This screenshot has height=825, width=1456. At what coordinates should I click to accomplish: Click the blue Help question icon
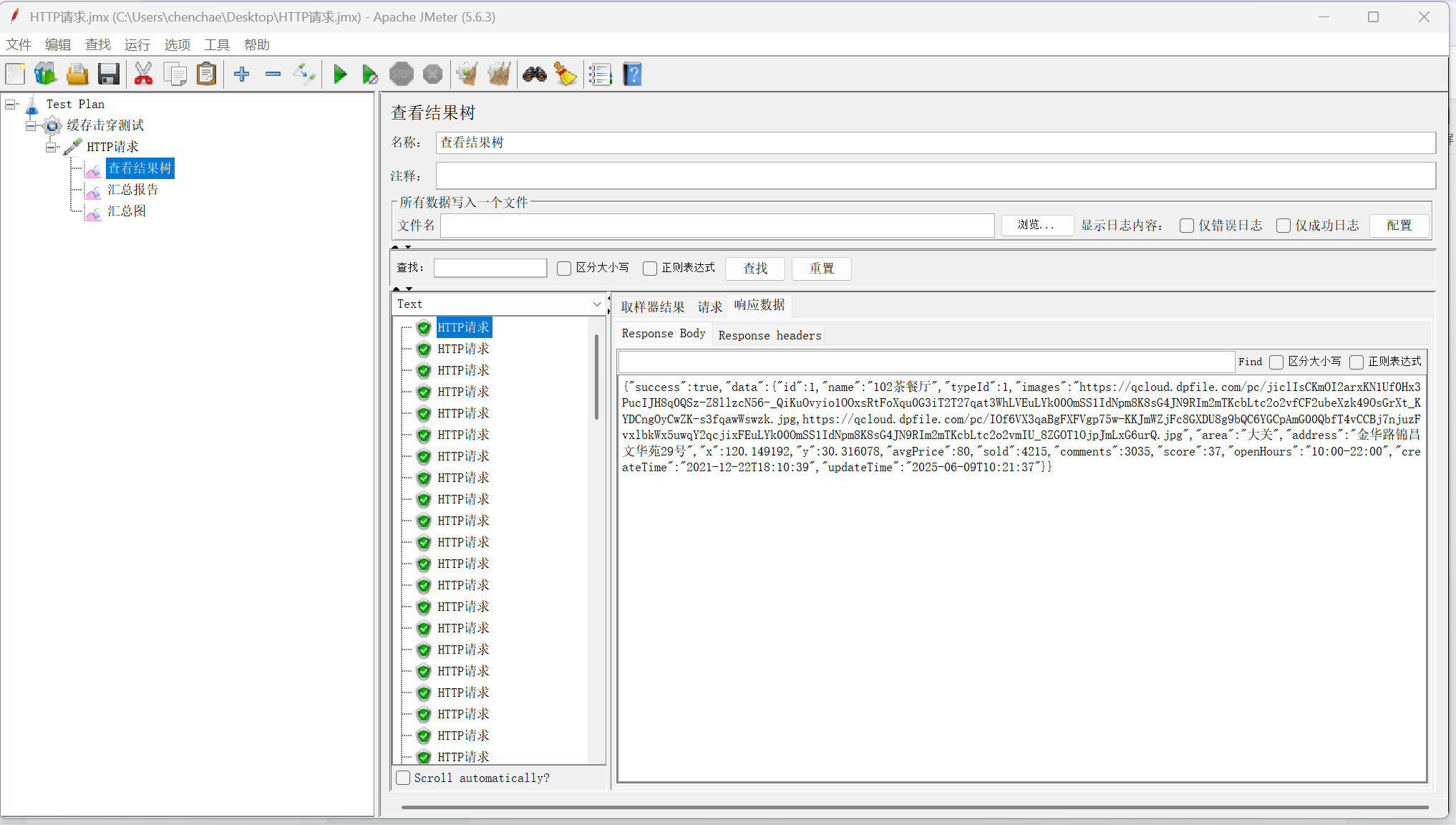(x=632, y=74)
